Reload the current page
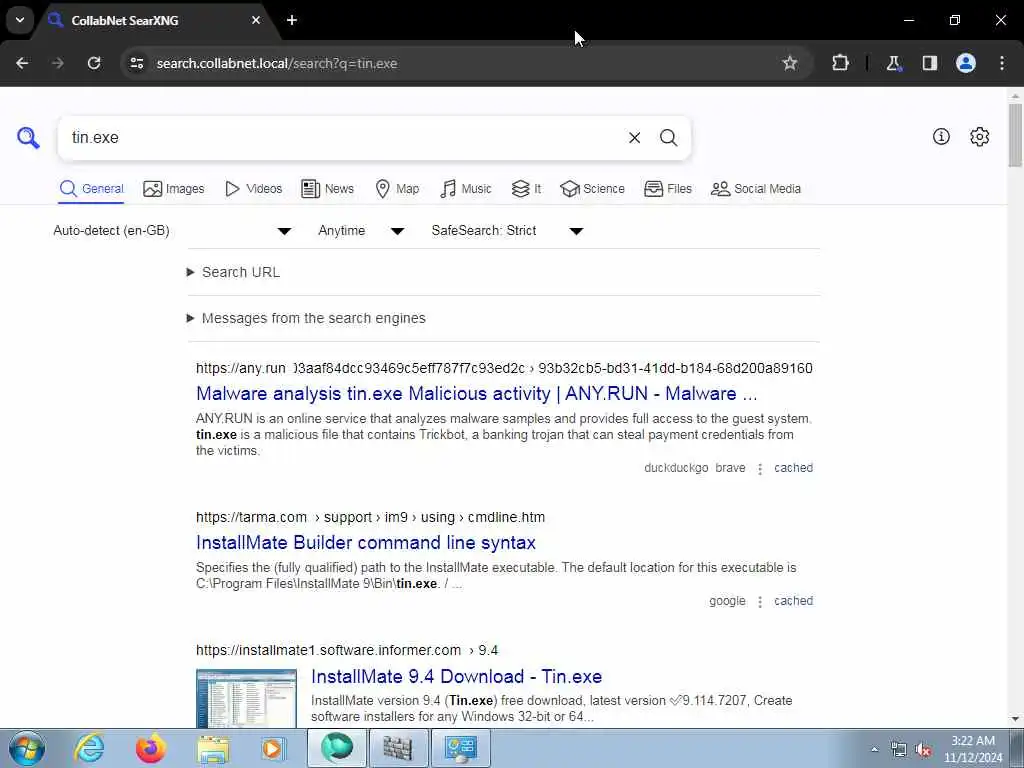The image size is (1024, 768). pos(94,63)
